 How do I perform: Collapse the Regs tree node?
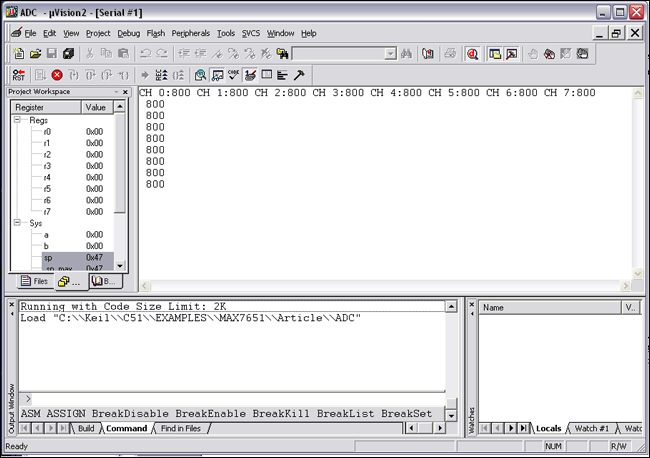pyautogui.click(x=19, y=120)
